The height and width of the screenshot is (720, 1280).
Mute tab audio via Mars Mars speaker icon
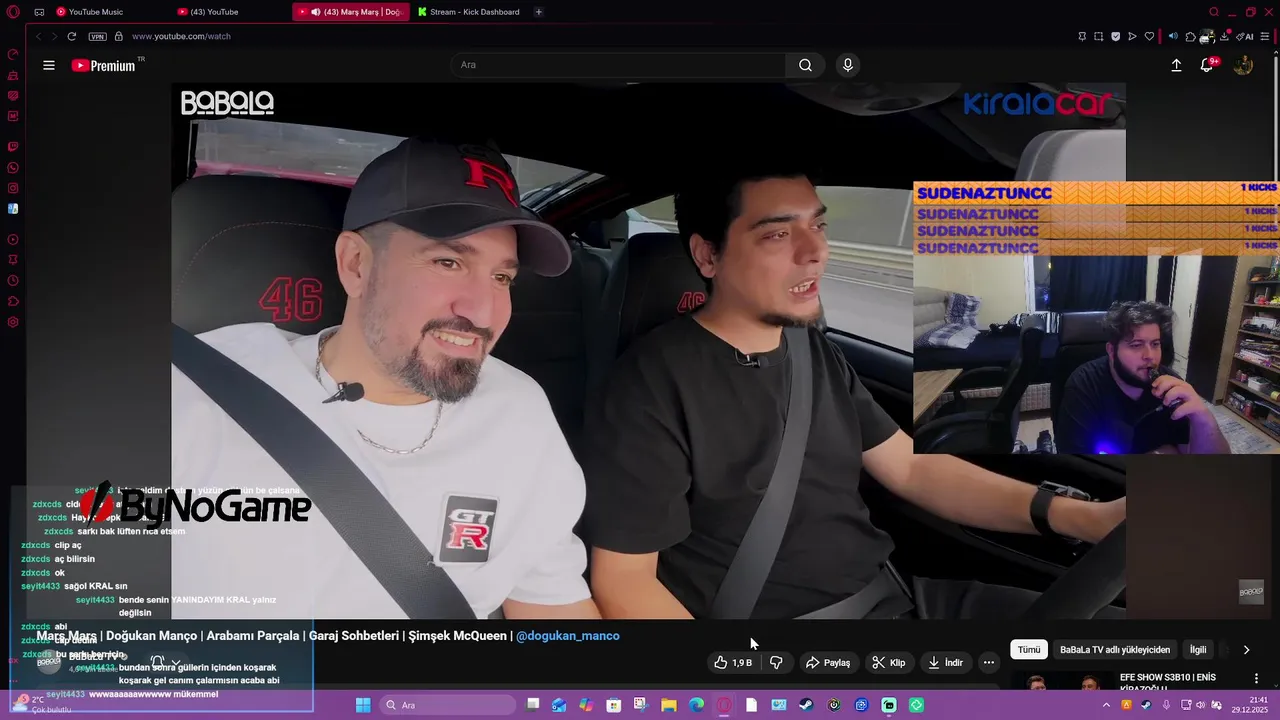point(315,12)
